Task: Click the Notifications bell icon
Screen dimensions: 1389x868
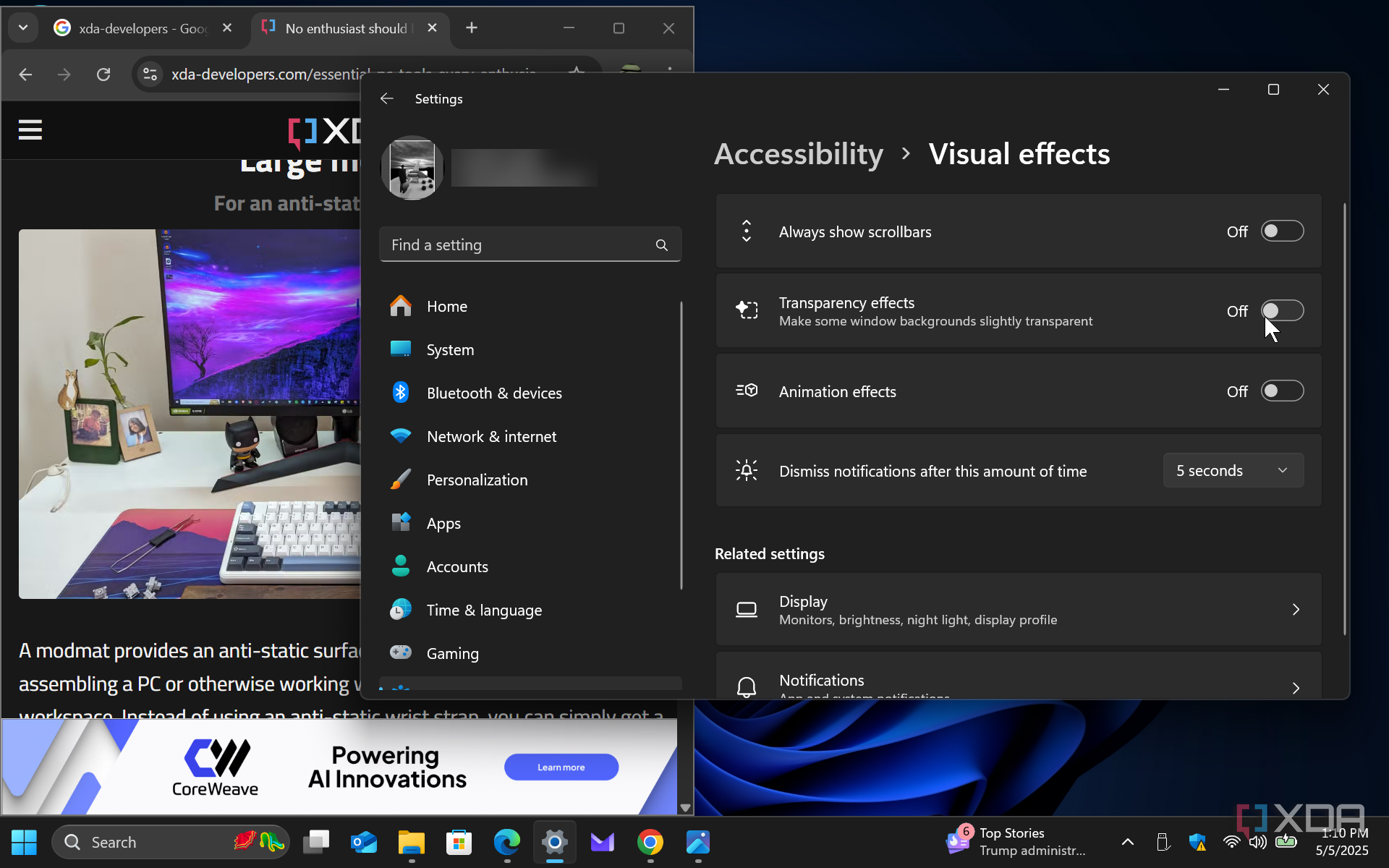Action: (747, 687)
